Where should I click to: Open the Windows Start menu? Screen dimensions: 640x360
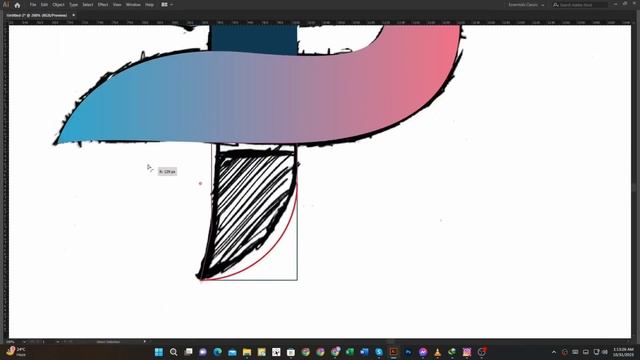click(x=159, y=352)
